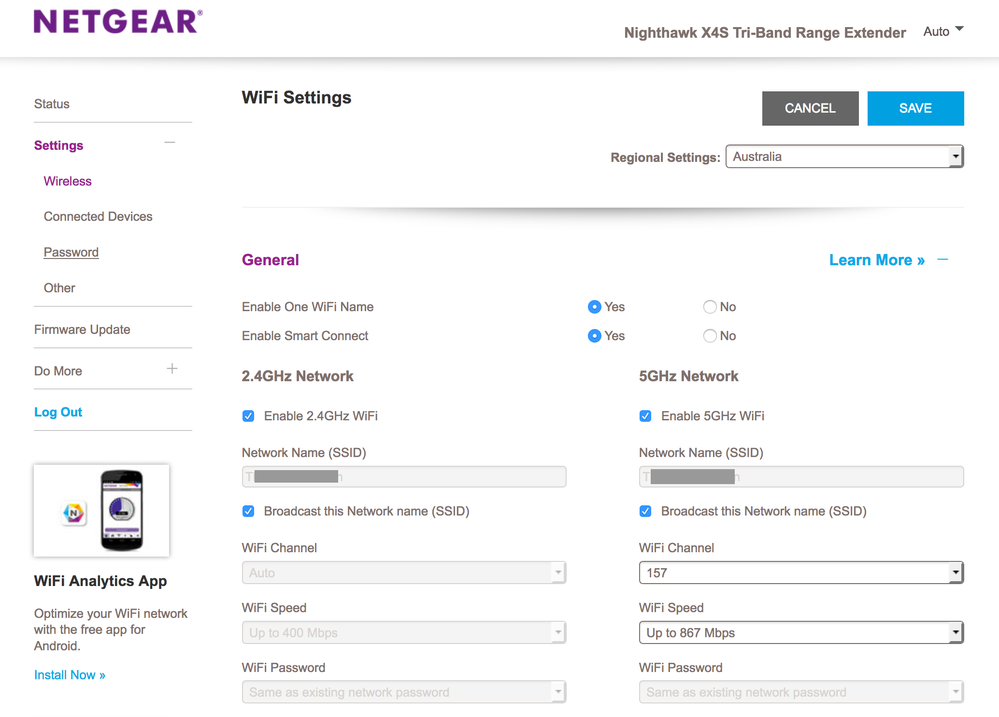Select No for Enable Smart Connect

pos(710,336)
